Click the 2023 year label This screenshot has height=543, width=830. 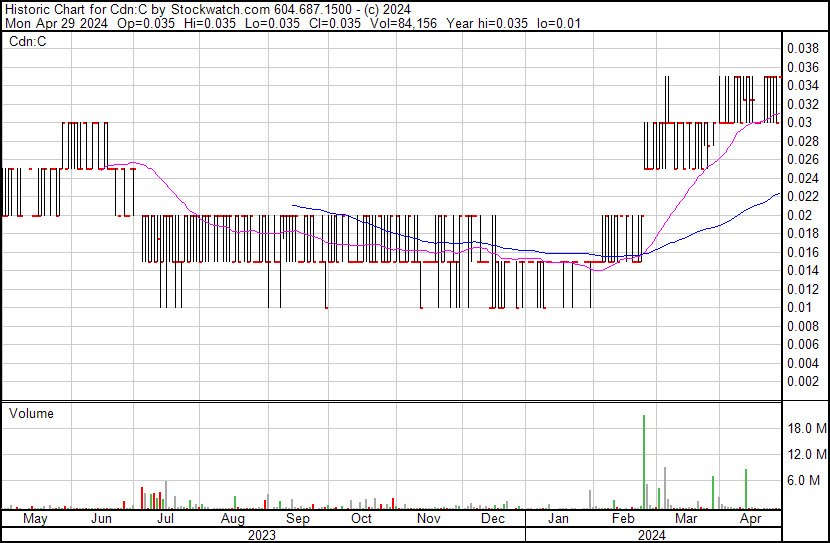262,534
